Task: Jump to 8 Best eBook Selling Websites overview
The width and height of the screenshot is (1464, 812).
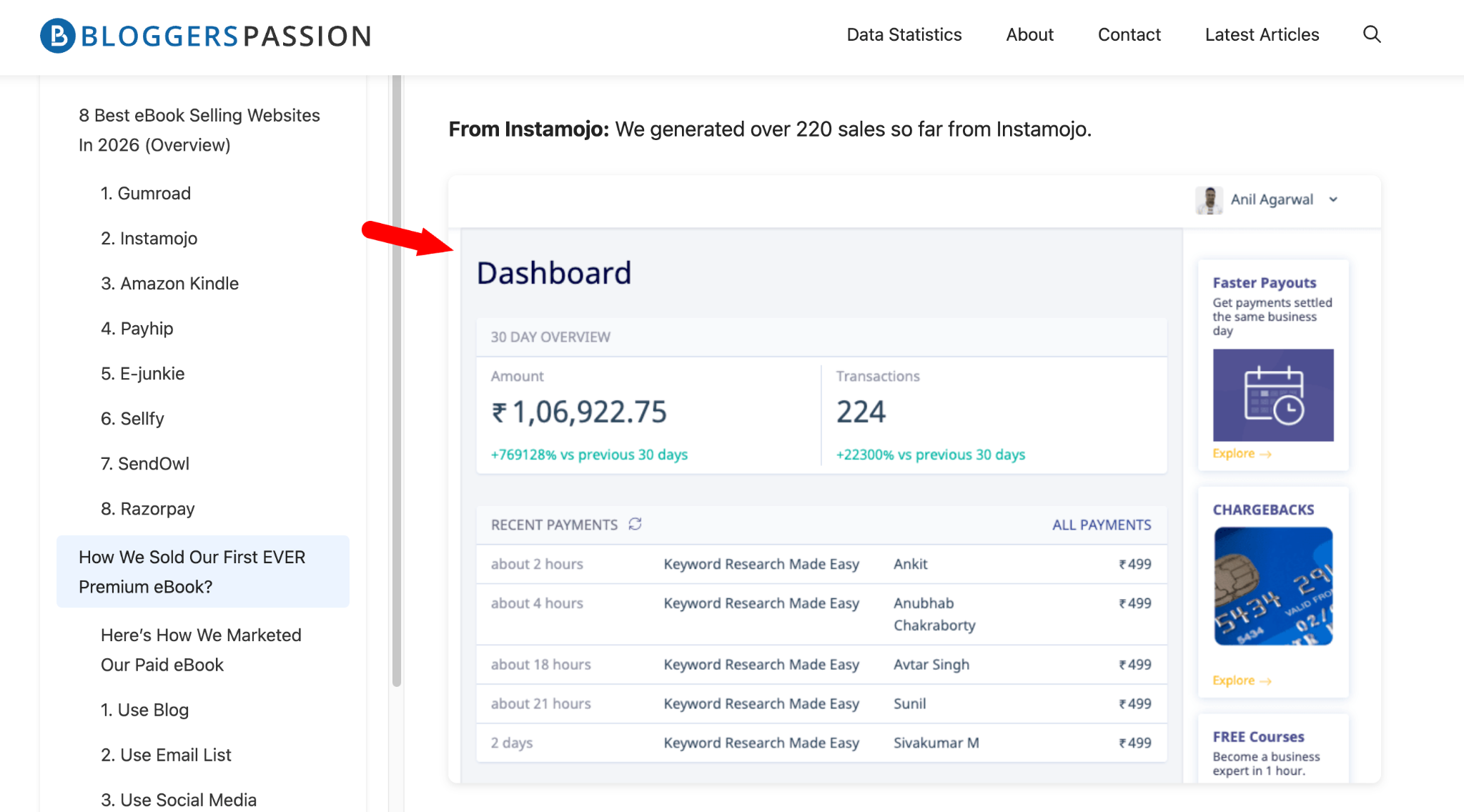Action: click(x=199, y=130)
